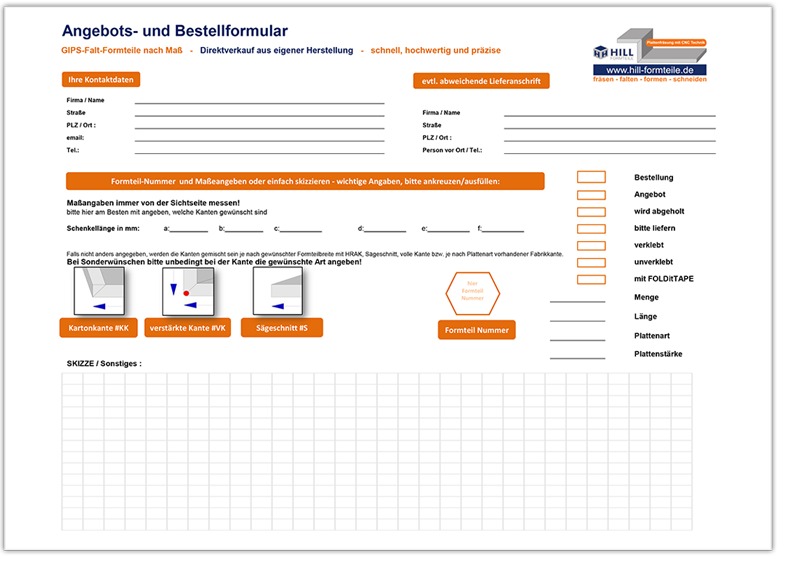Click the Menge entry line
Viewport: 800px width, 566px height.
pyautogui.click(x=577, y=298)
